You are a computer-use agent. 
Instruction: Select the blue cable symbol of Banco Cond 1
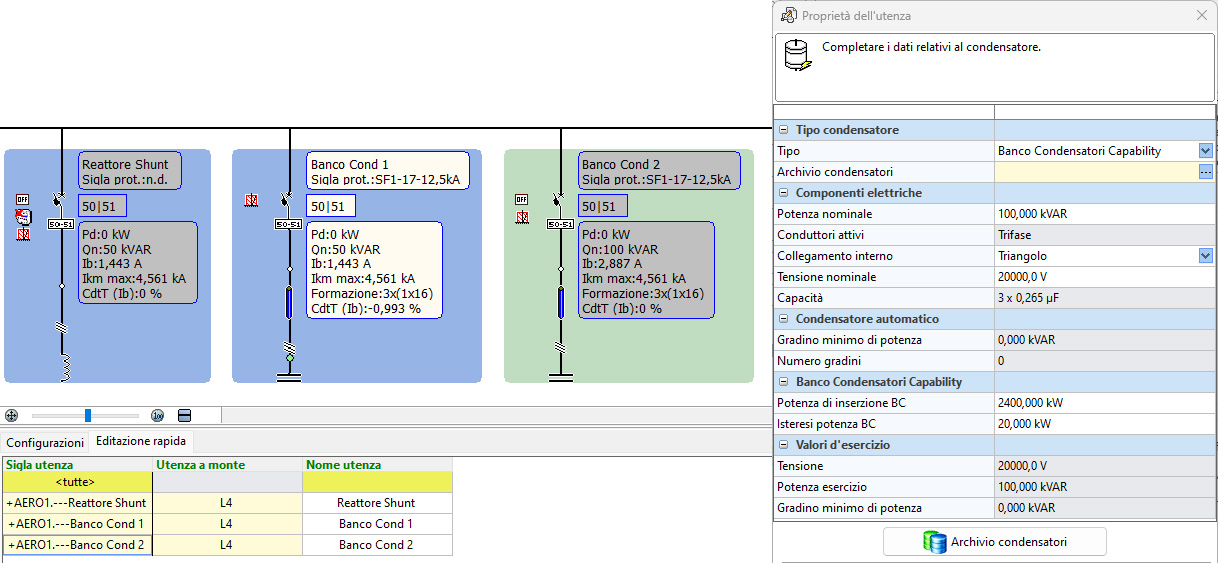(289, 302)
